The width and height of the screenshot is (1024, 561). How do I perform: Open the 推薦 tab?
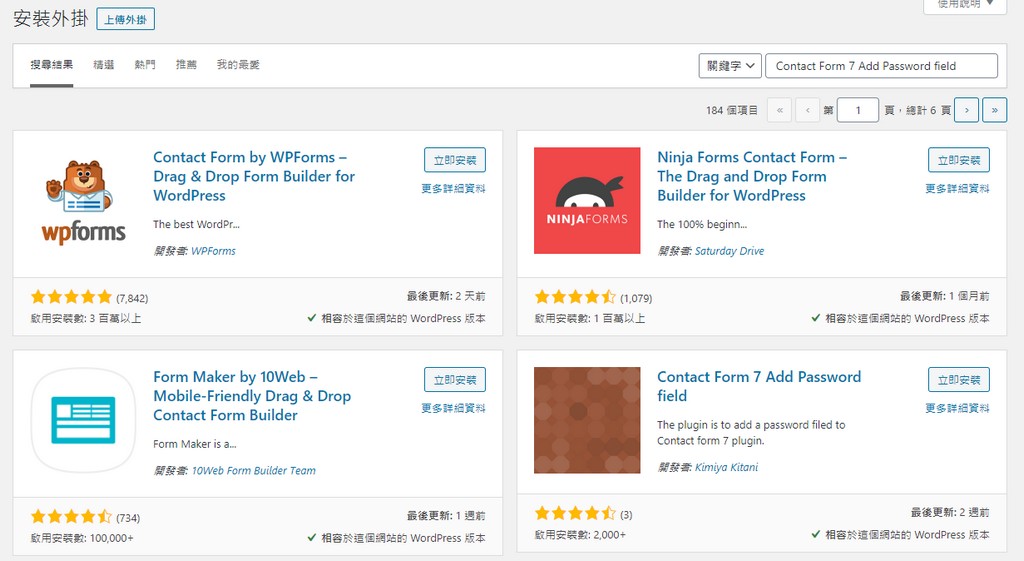(x=186, y=65)
